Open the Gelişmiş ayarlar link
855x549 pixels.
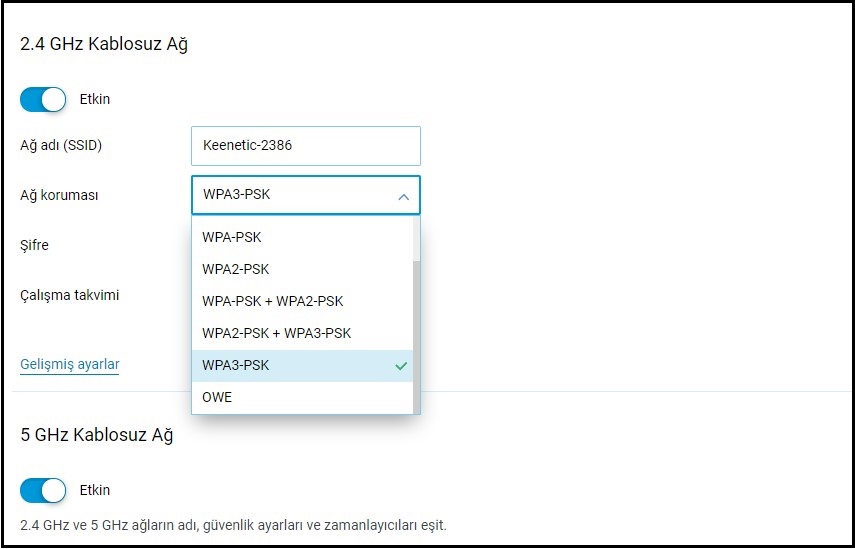click(69, 364)
